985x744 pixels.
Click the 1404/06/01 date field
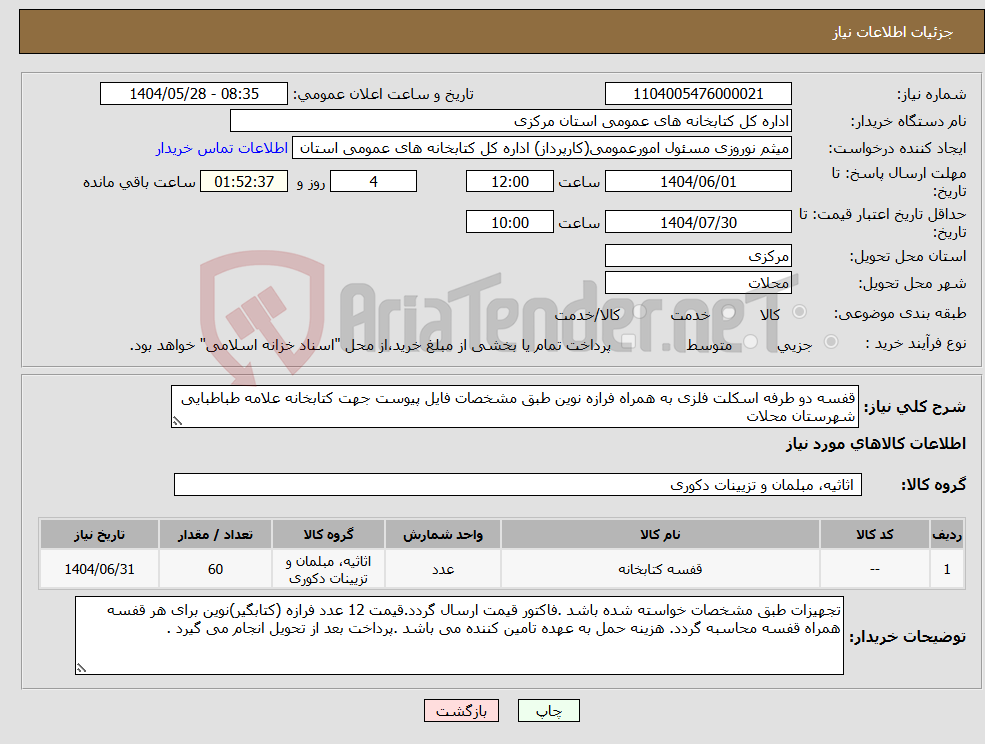[697, 181]
